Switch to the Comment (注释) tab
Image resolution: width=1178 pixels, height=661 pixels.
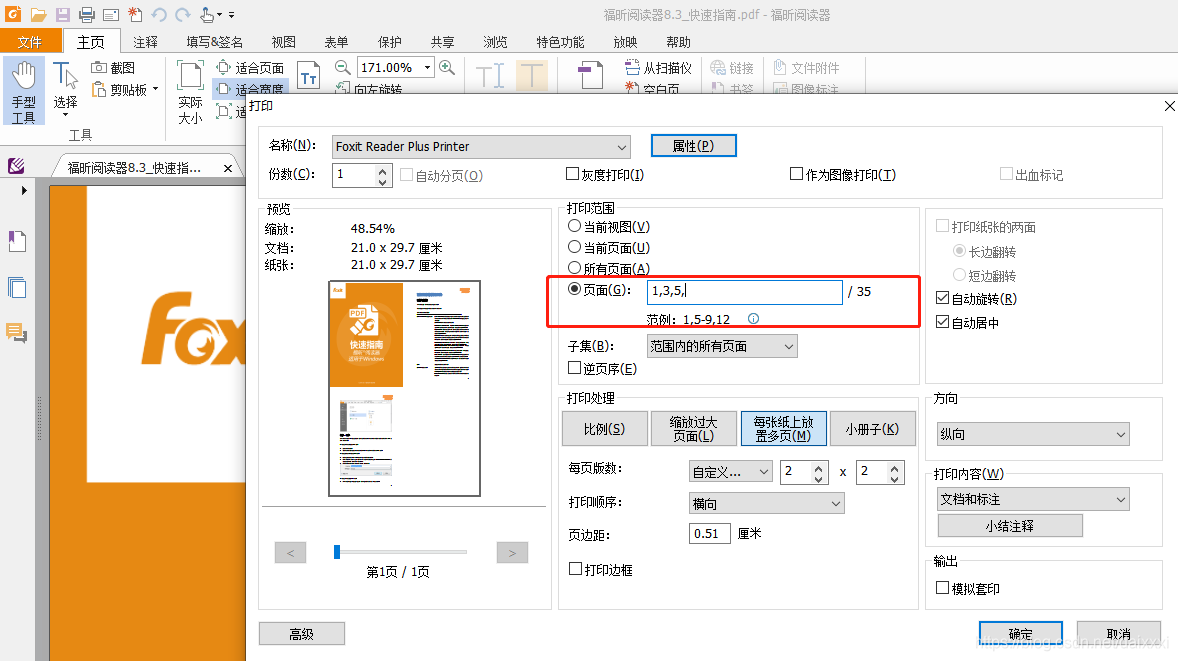coord(145,42)
